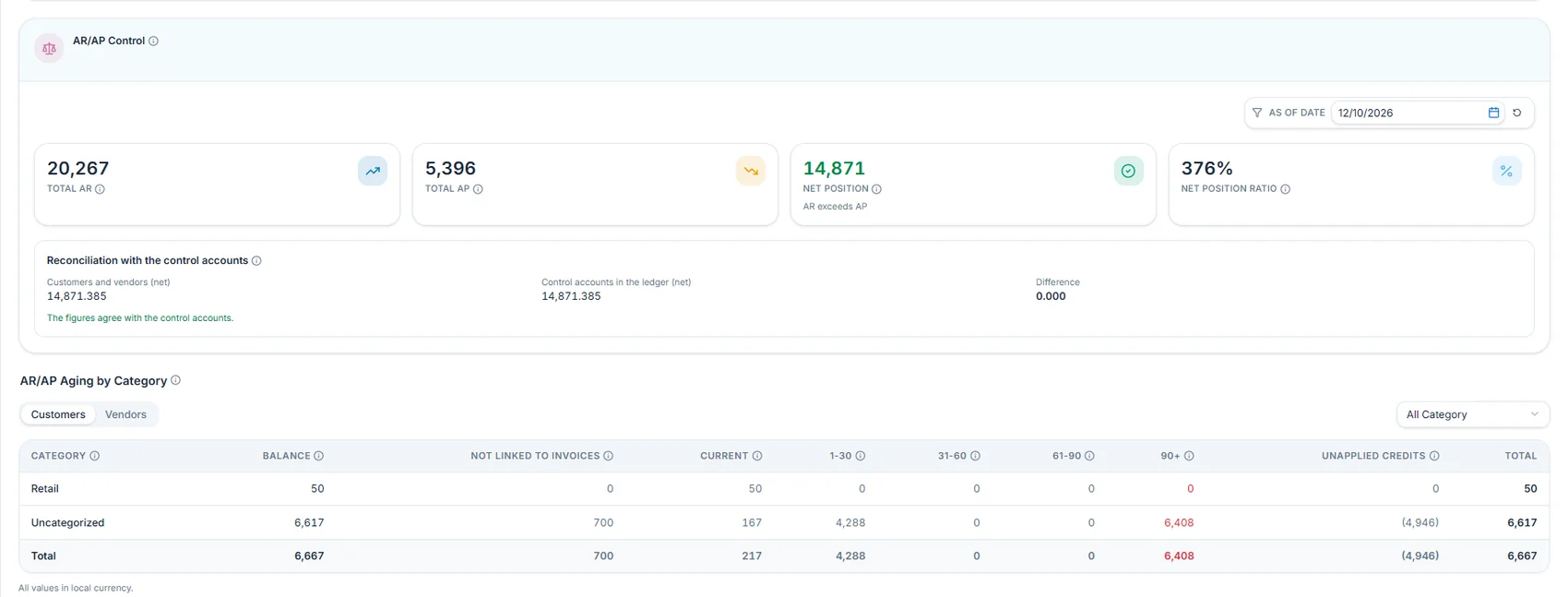
Task: Reset the as-of date with refresh icon
Action: (x=1517, y=113)
